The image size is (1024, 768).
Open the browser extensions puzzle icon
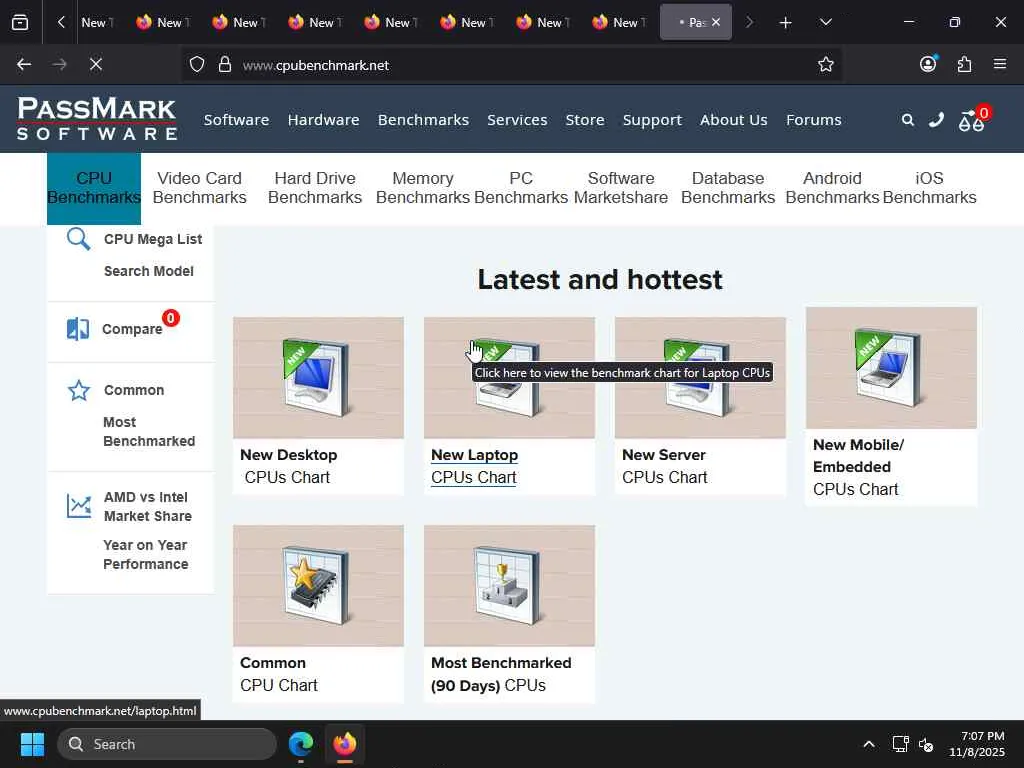[x=964, y=65]
